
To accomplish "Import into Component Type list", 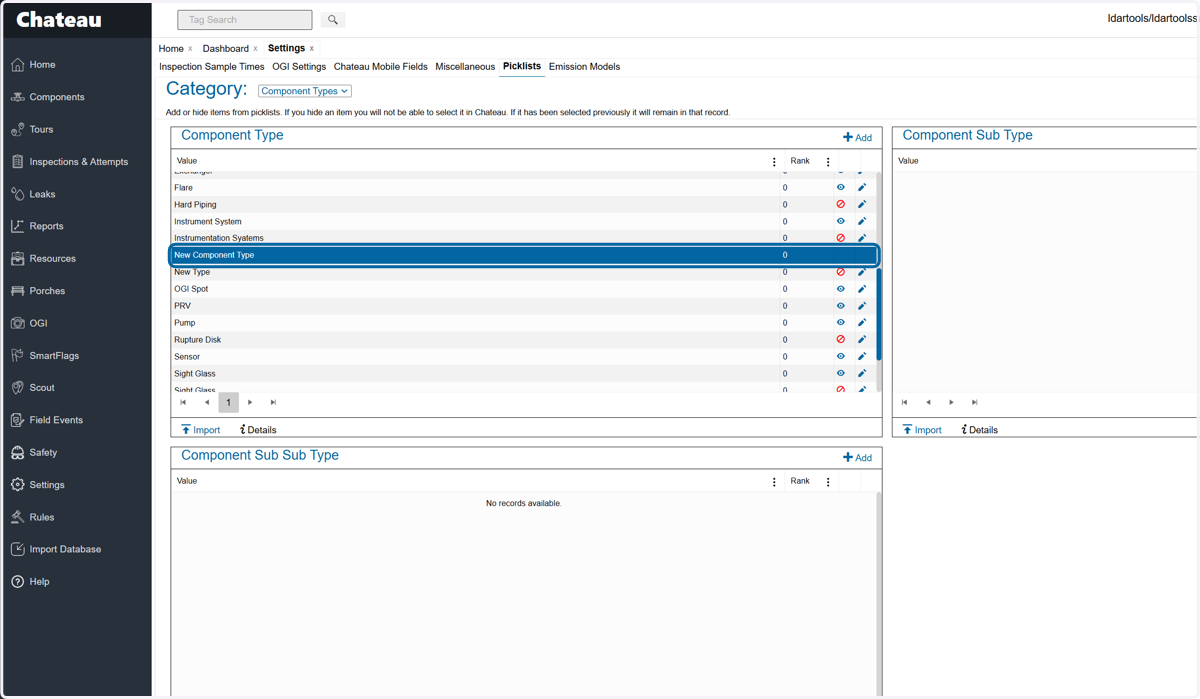I will pos(200,430).
